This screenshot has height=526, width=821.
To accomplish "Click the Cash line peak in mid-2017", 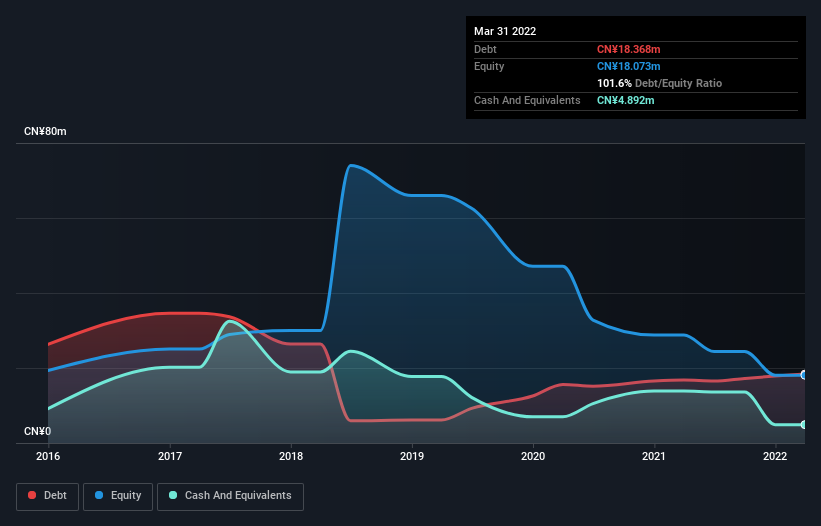I will [229, 321].
